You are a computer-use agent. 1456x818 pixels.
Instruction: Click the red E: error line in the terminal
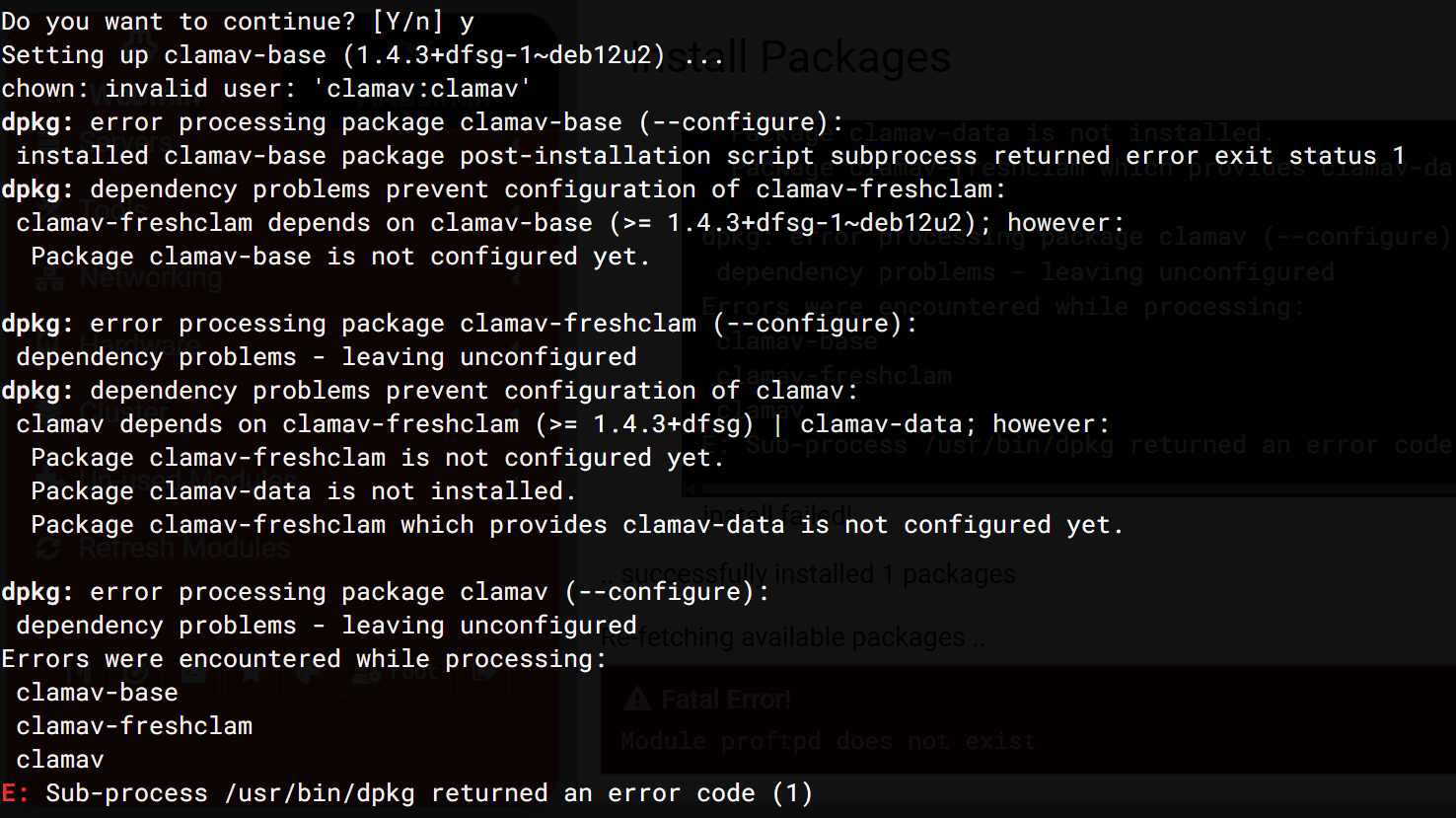pos(407,793)
